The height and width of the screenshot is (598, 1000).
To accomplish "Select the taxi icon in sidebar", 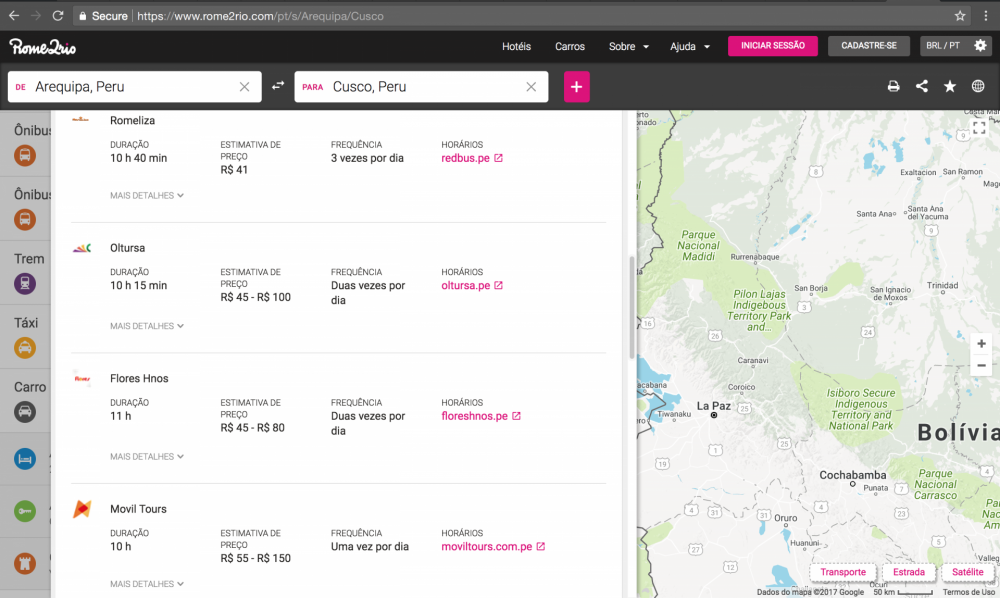I will pyautogui.click(x=25, y=348).
